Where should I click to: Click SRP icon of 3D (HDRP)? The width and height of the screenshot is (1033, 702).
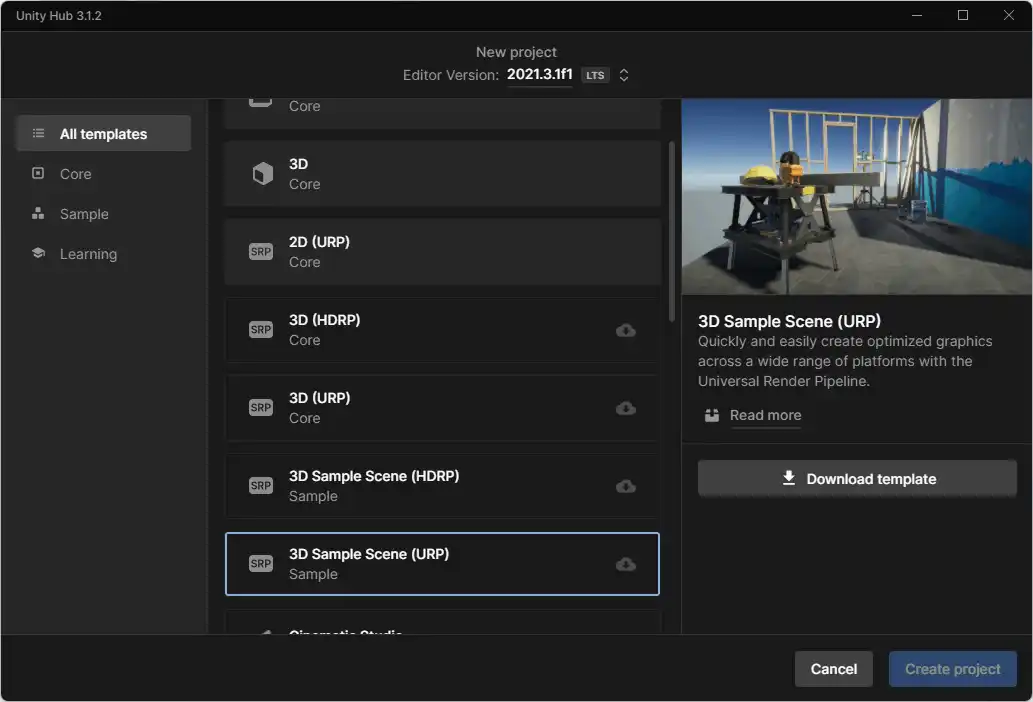tap(261, 329)
